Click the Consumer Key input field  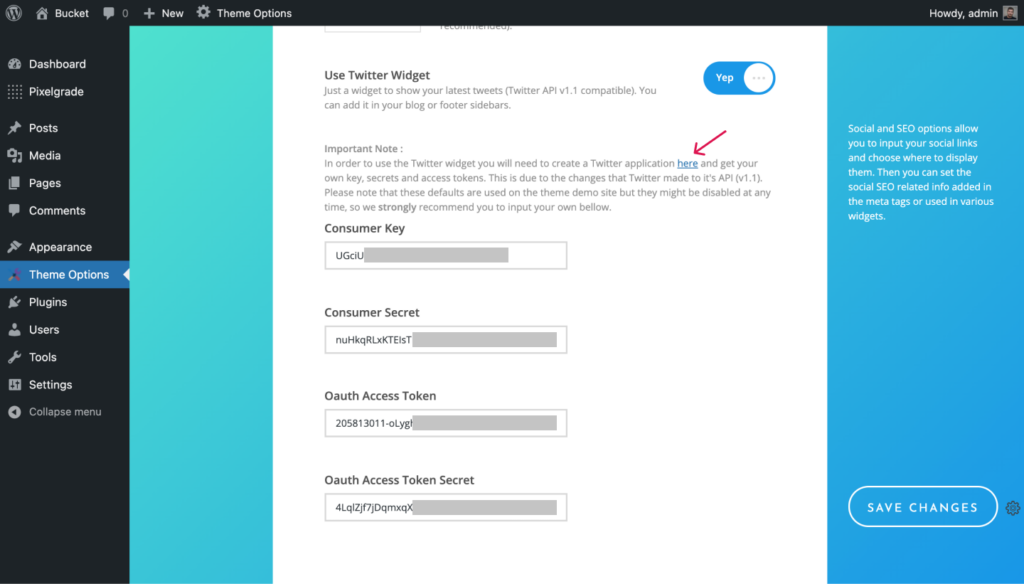pos(445,255)
